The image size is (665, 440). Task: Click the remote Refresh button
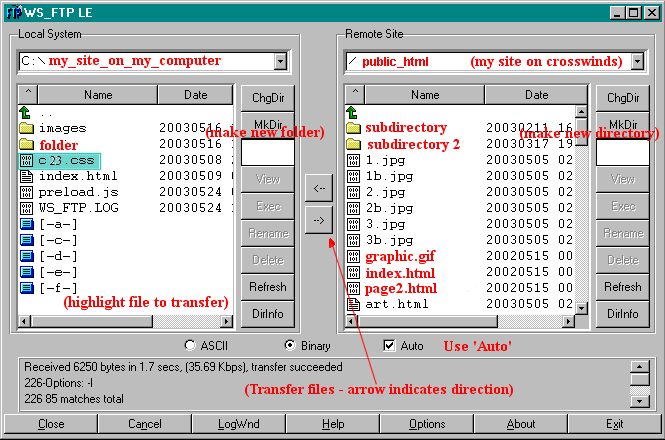click(623, 287)
